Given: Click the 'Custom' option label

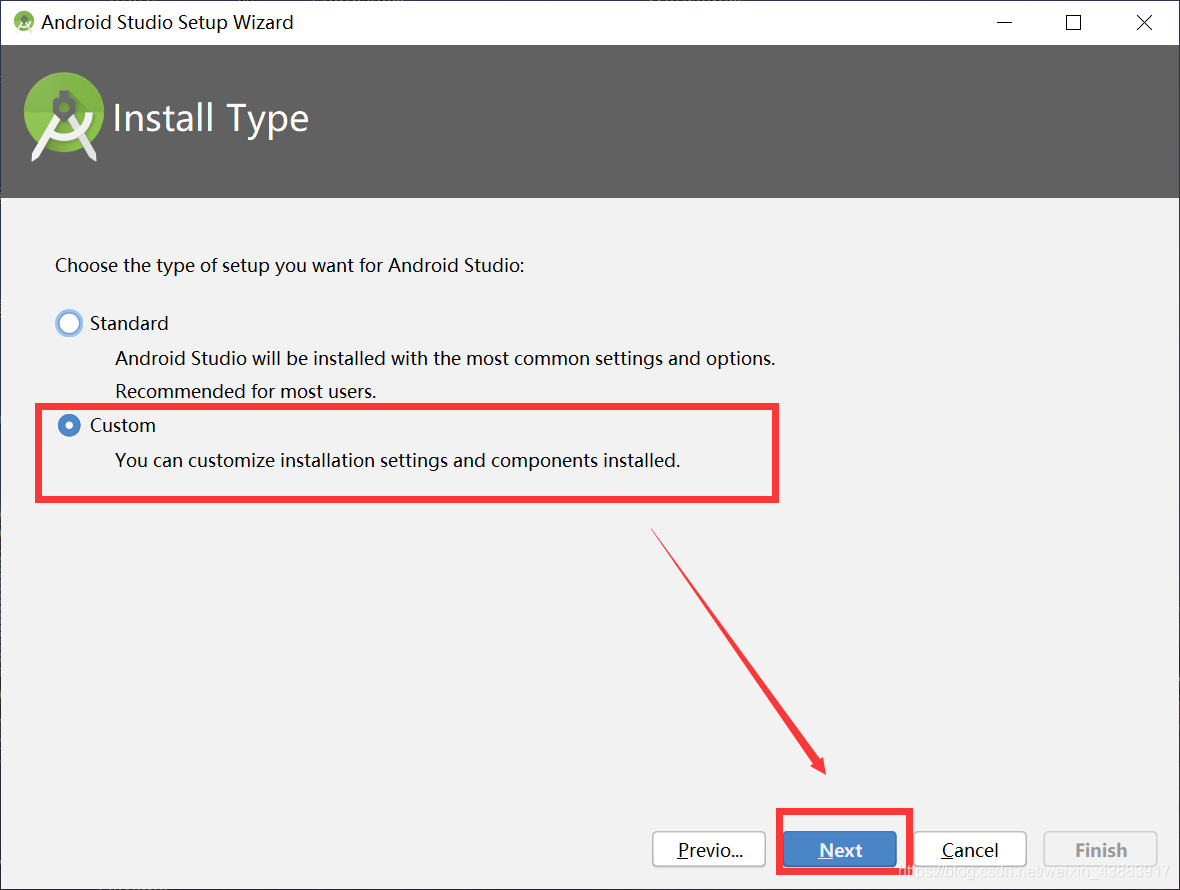Looking at the screenshot, I should click(123, 426).
